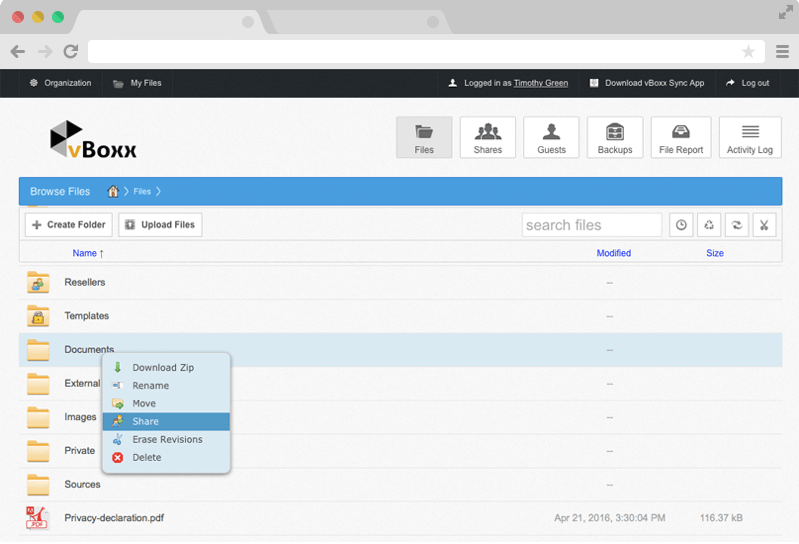Screen dimensions: 799x544
Task: Sort files by Name column header
Action: (85, 253)
